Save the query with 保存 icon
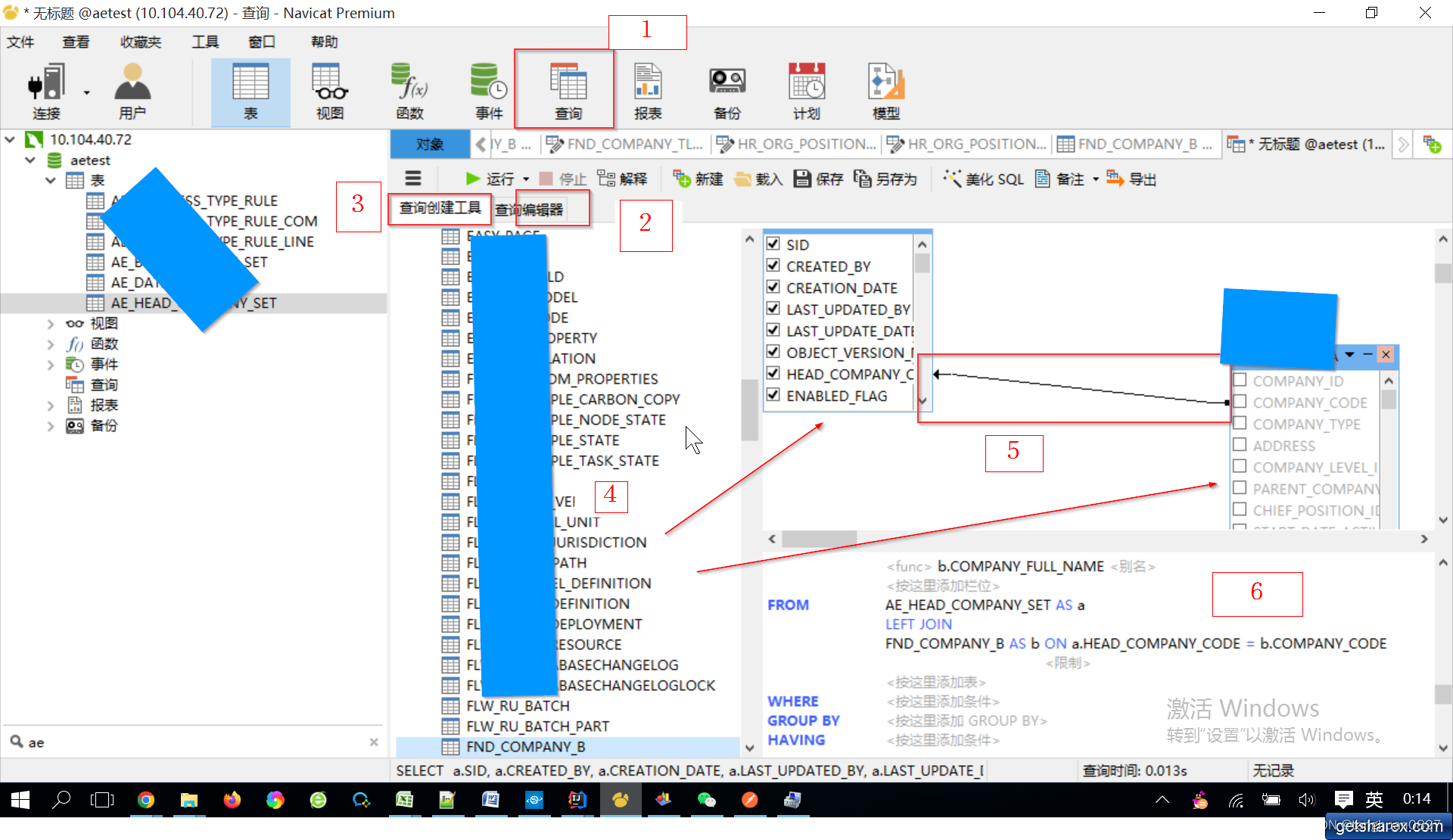Image resolution: width=1453 pixels, height=840 pixels. 817,179
